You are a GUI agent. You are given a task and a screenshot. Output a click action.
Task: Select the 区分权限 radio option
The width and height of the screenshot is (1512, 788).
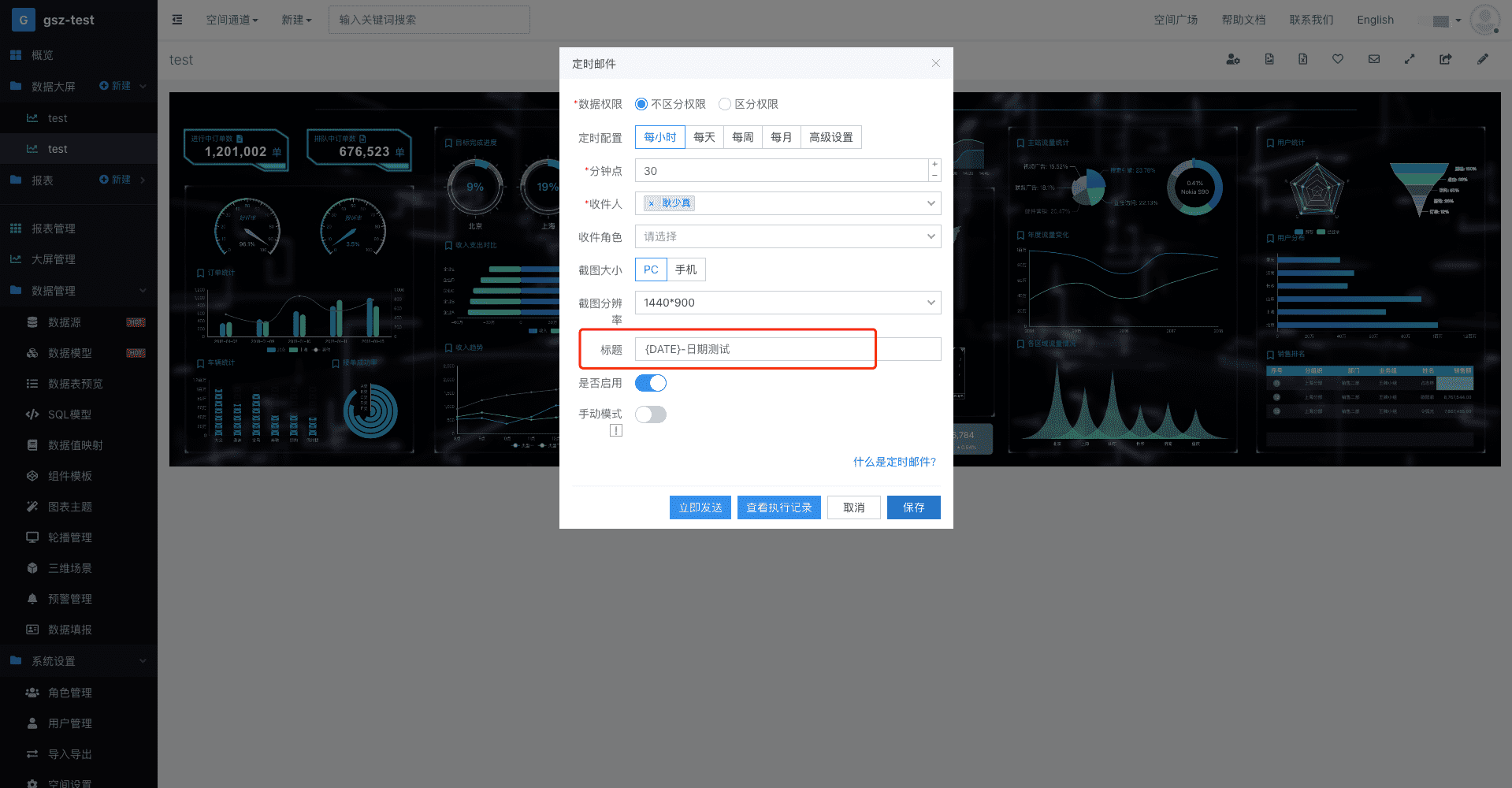725,104
